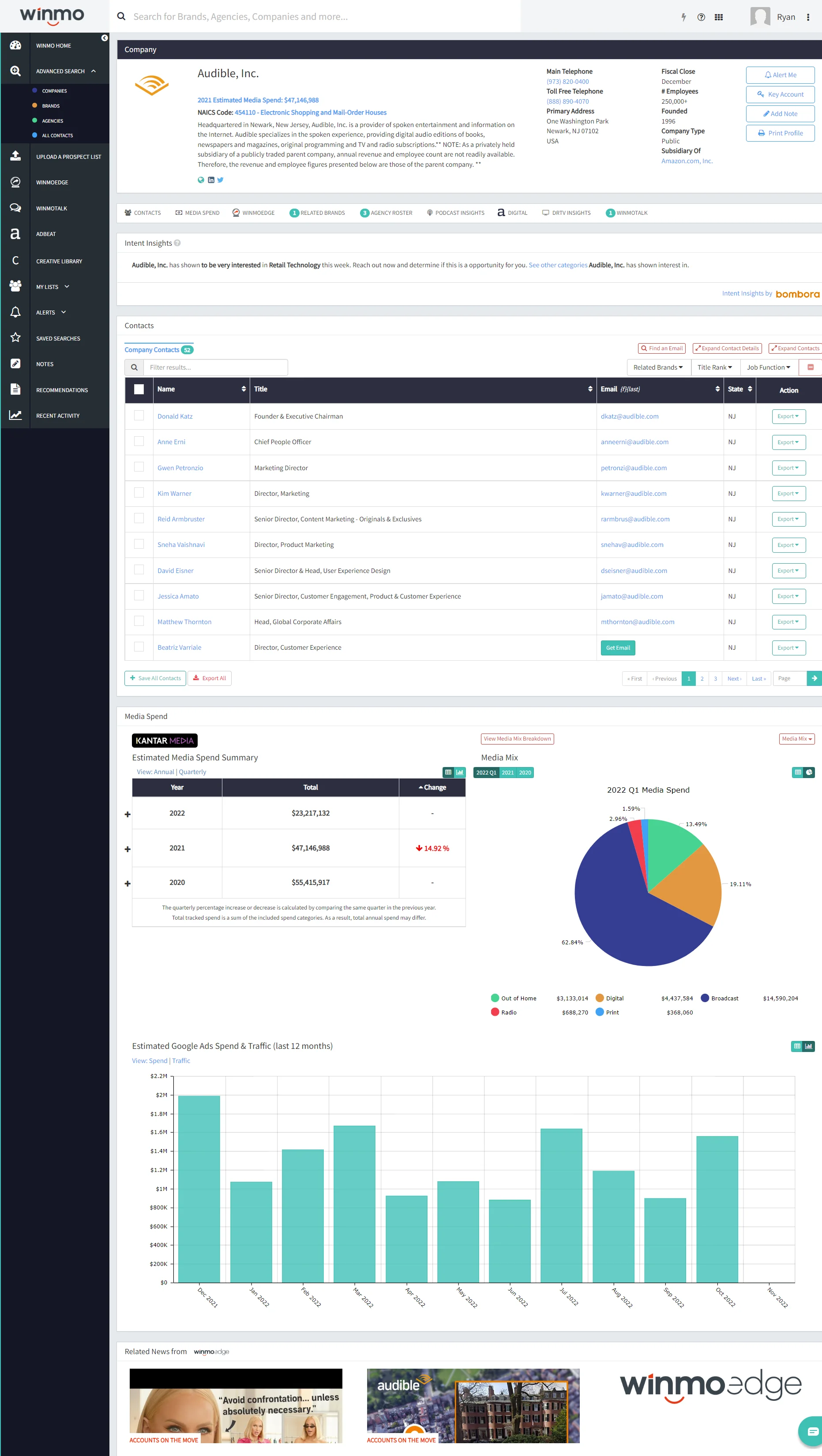Open the Media Mix dropdown button

(796, 739)
